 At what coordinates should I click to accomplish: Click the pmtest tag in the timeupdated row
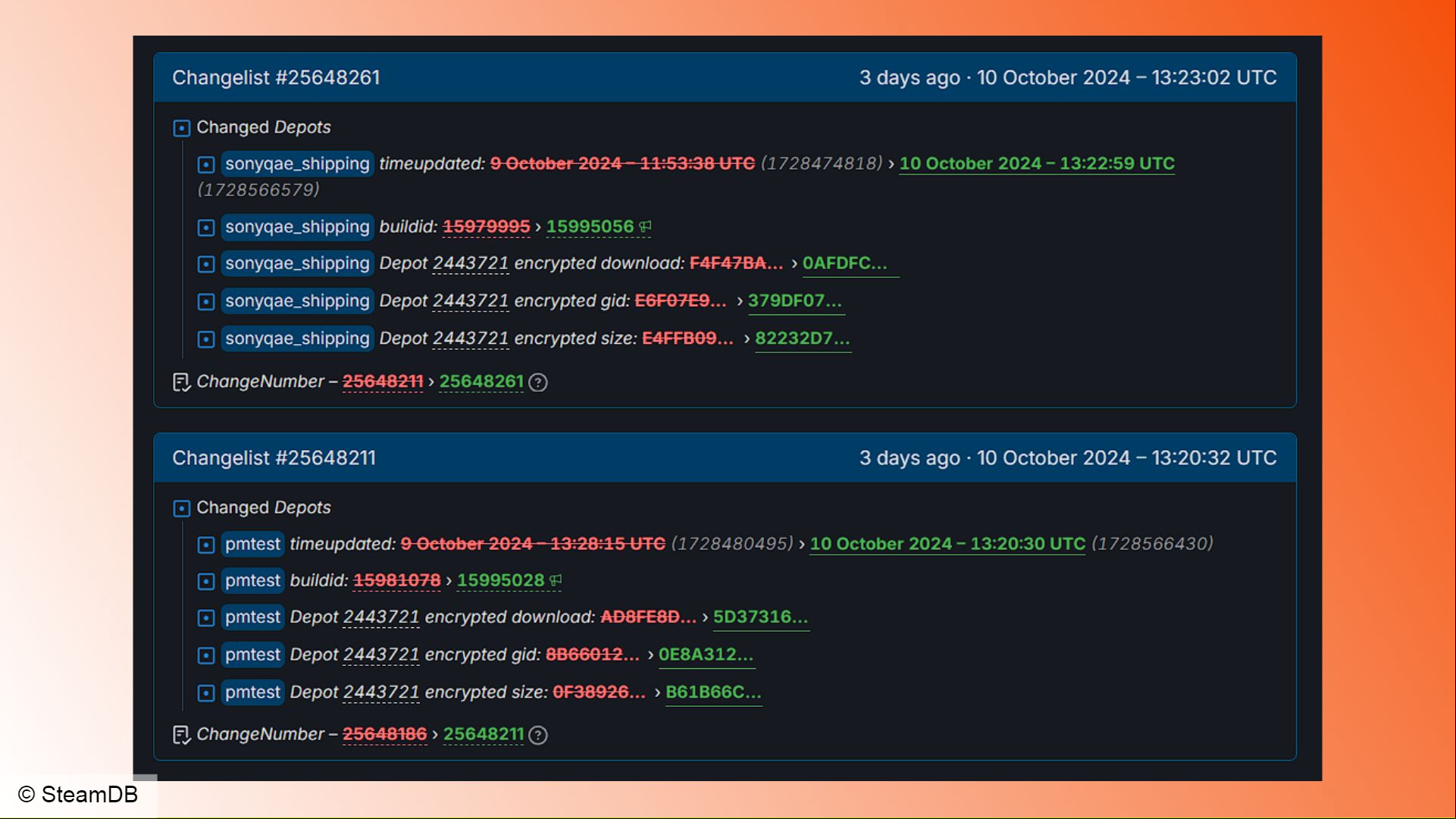pyautogui.click(x=252, y=544)
